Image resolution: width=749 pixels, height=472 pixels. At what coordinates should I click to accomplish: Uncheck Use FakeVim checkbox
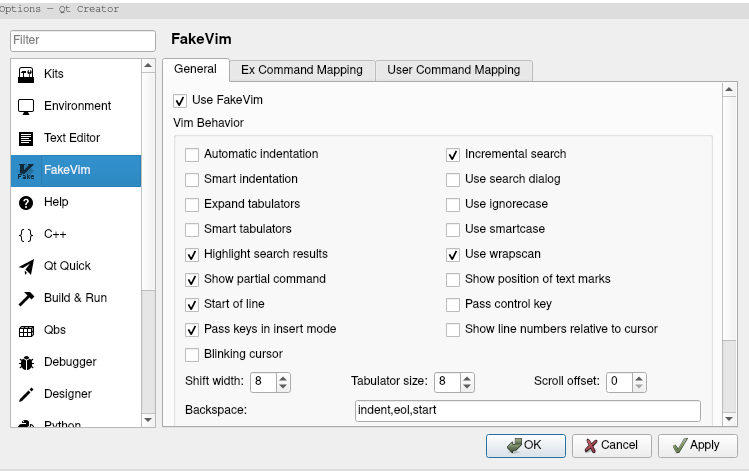[180, 101]
